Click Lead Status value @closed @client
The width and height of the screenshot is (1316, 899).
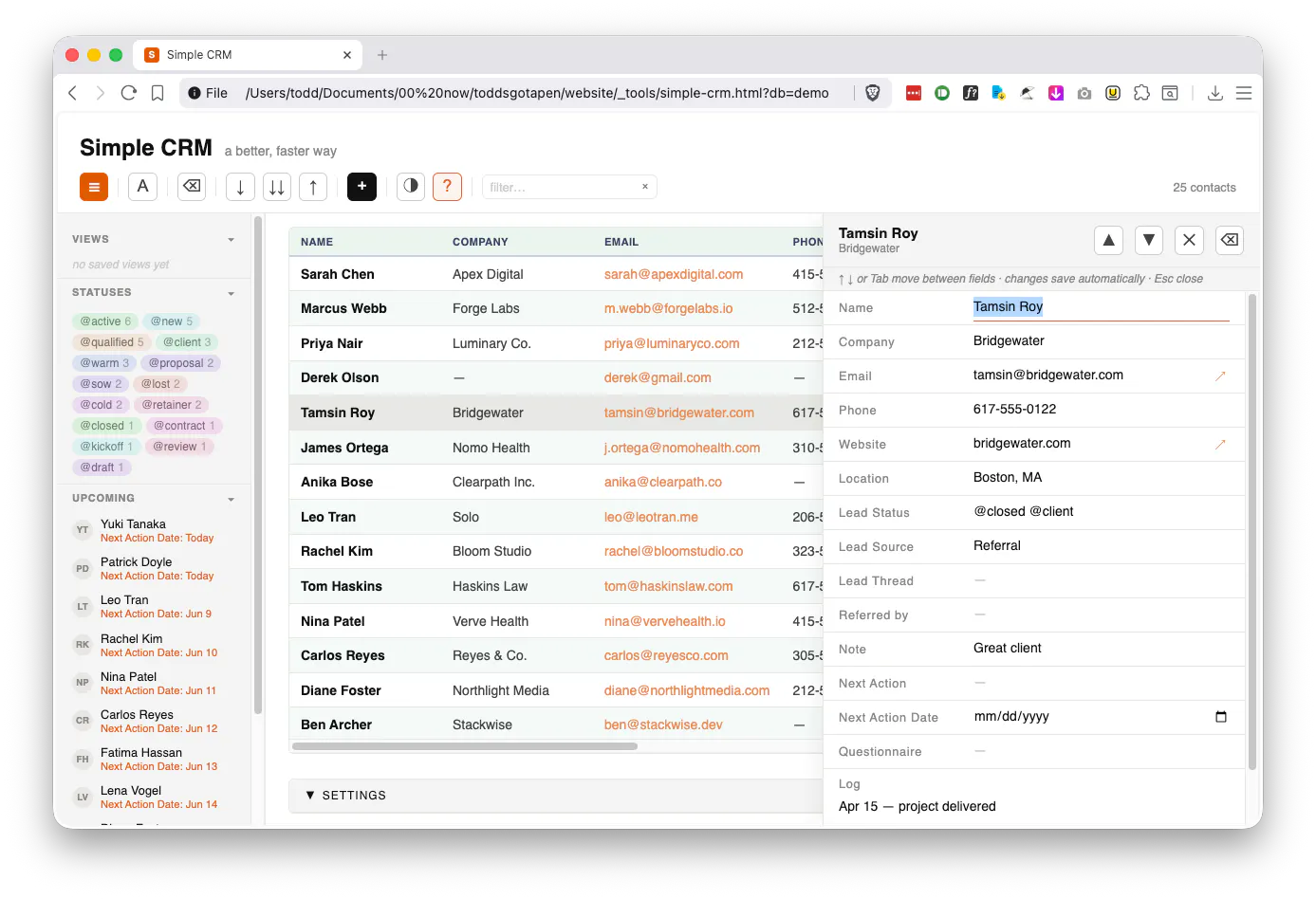1024,512
